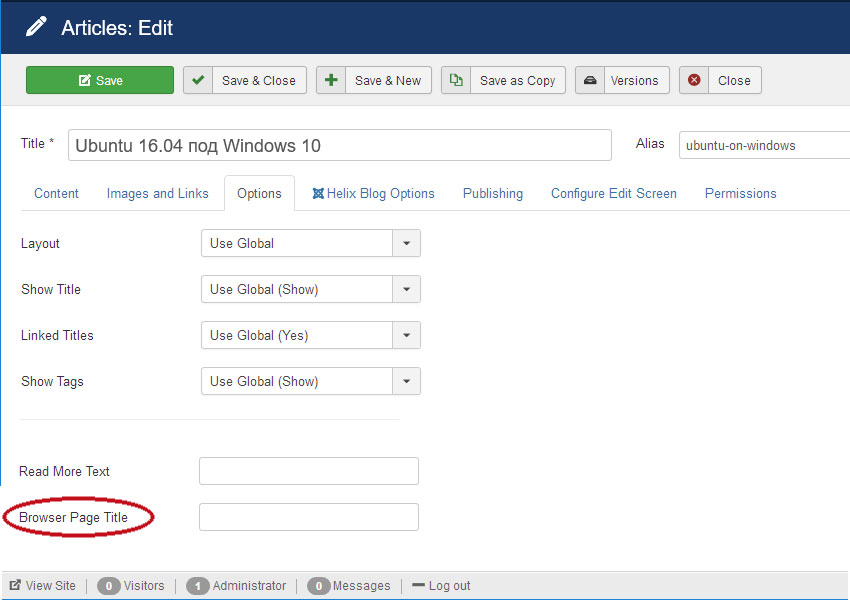850x600 pixels.
Task: Click the Articles: Edit heading text
Action: [x=117, y=28]
